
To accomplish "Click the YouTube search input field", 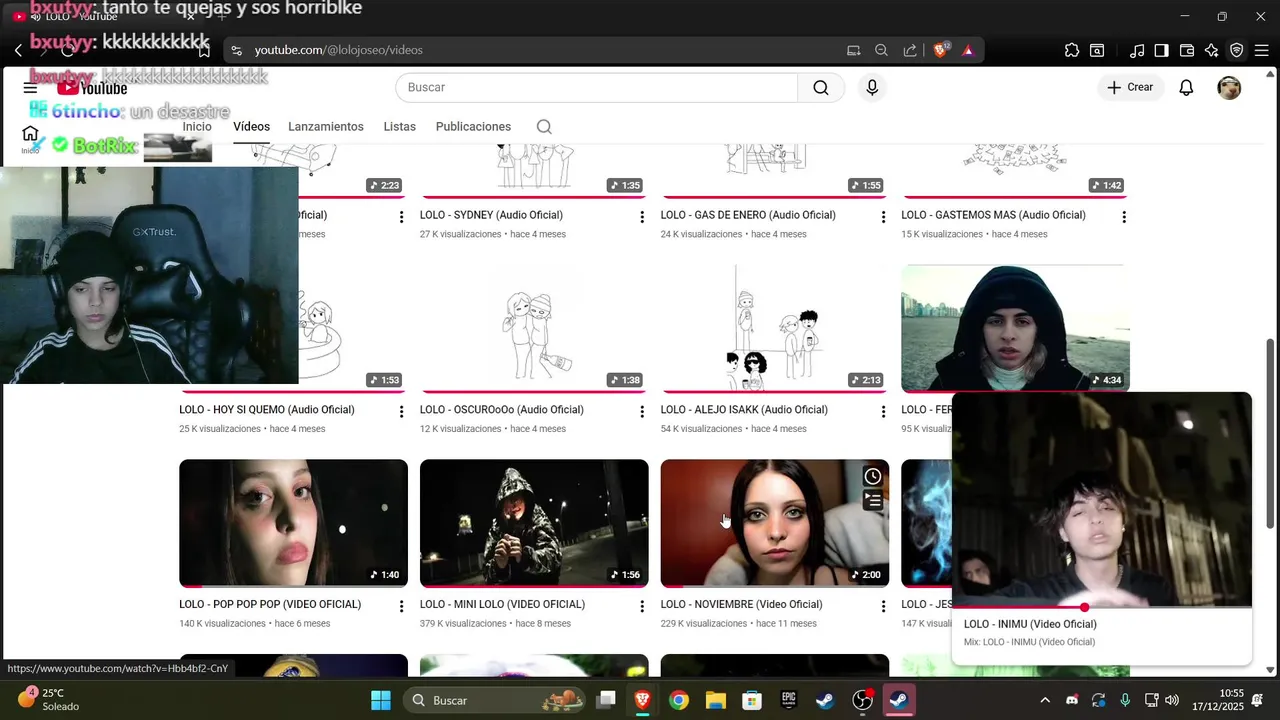I will pos(597,88).
